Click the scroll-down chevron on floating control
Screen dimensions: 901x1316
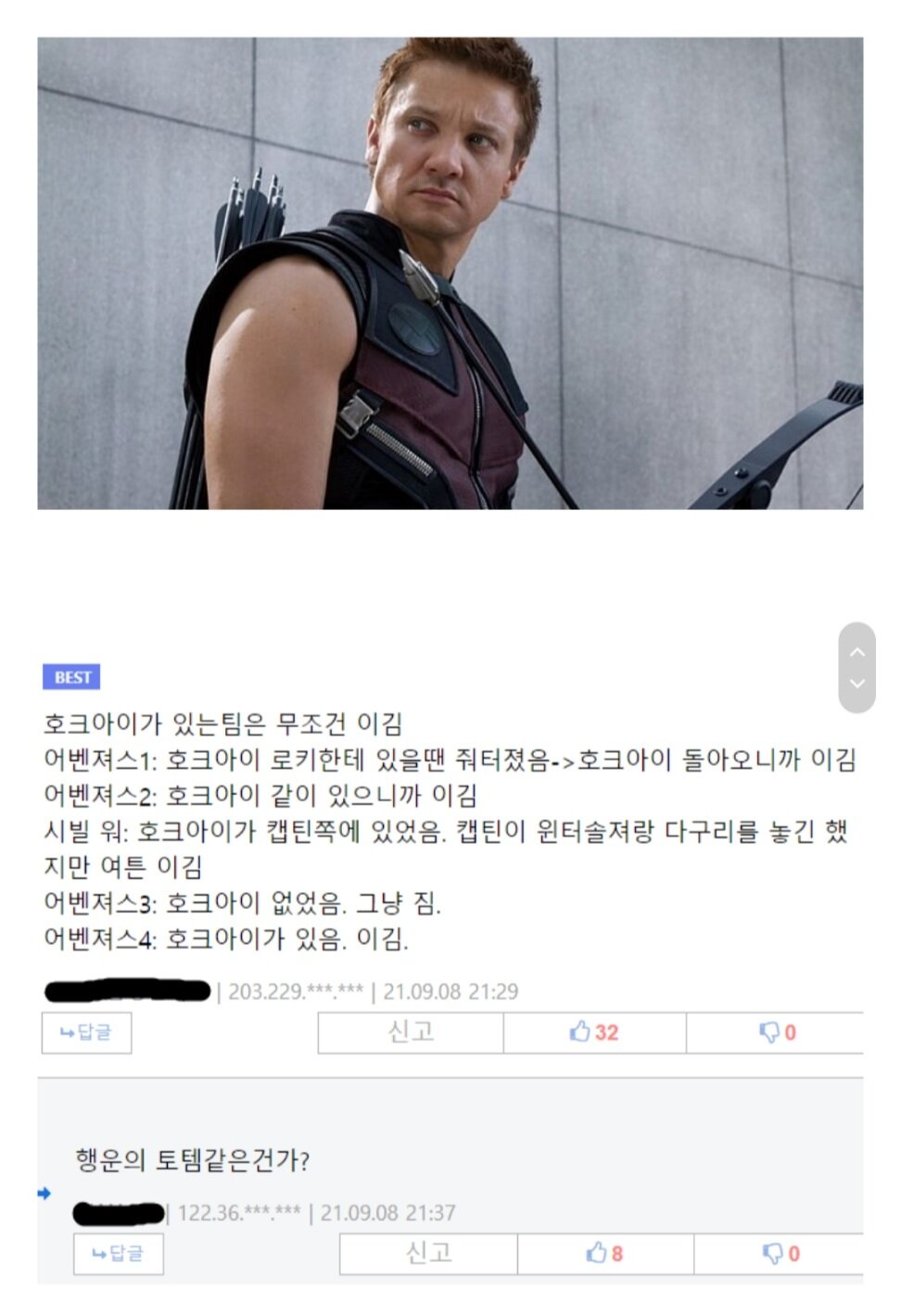coord(857,684)
